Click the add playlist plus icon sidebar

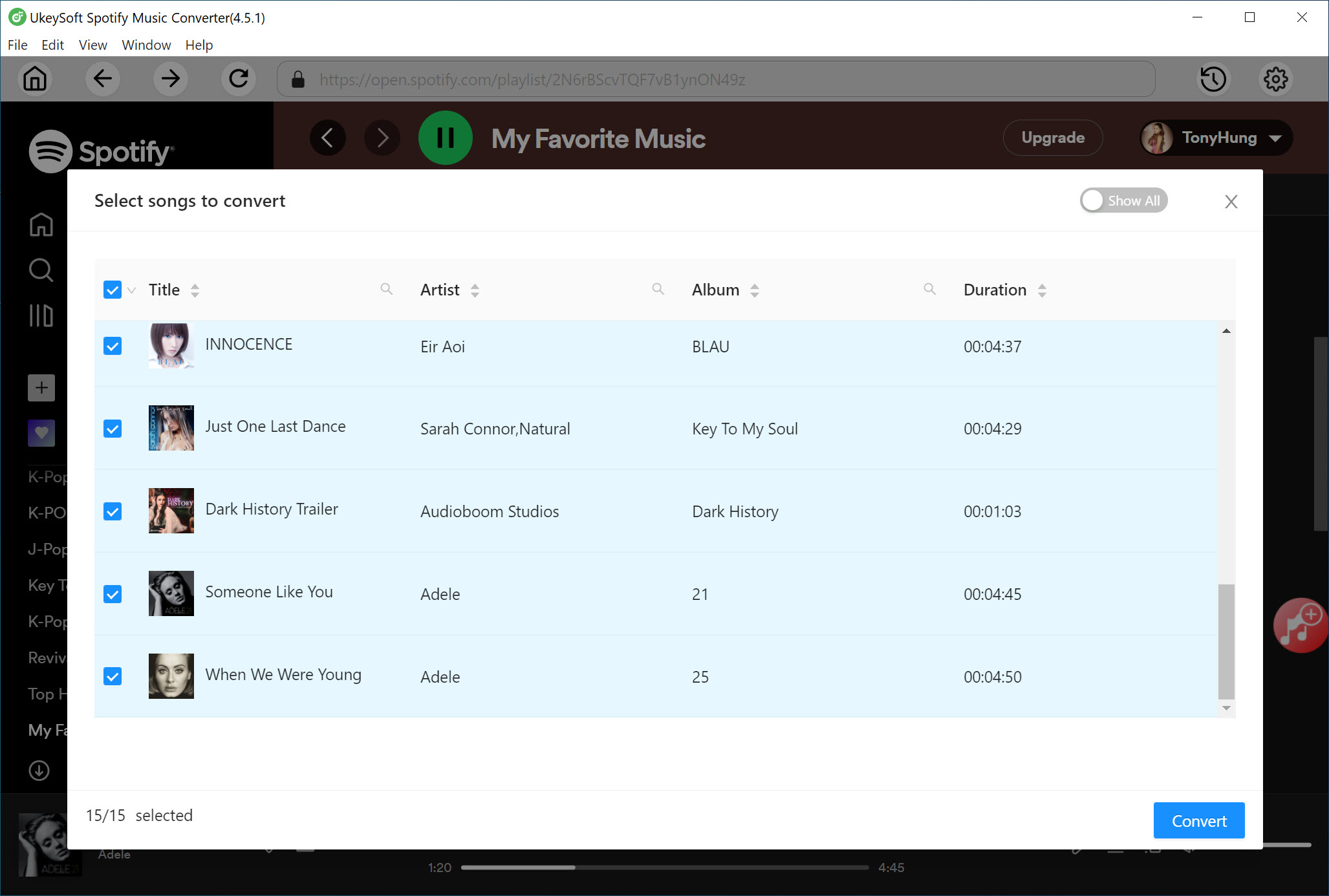click(40, 388)
